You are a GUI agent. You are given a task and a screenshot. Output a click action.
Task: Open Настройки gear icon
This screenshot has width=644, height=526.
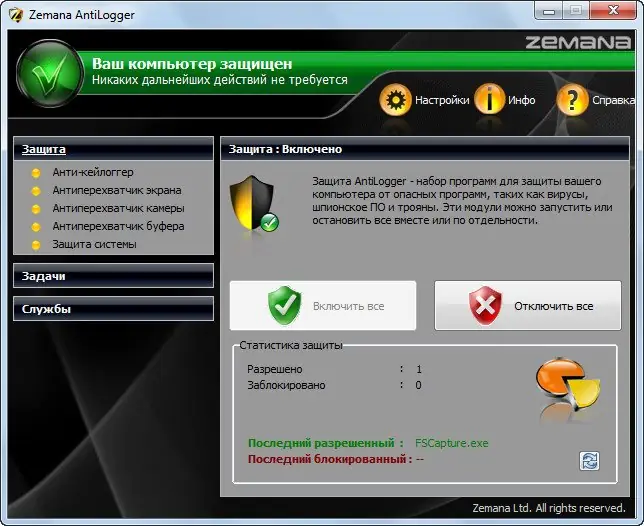[x=395, y=99]
